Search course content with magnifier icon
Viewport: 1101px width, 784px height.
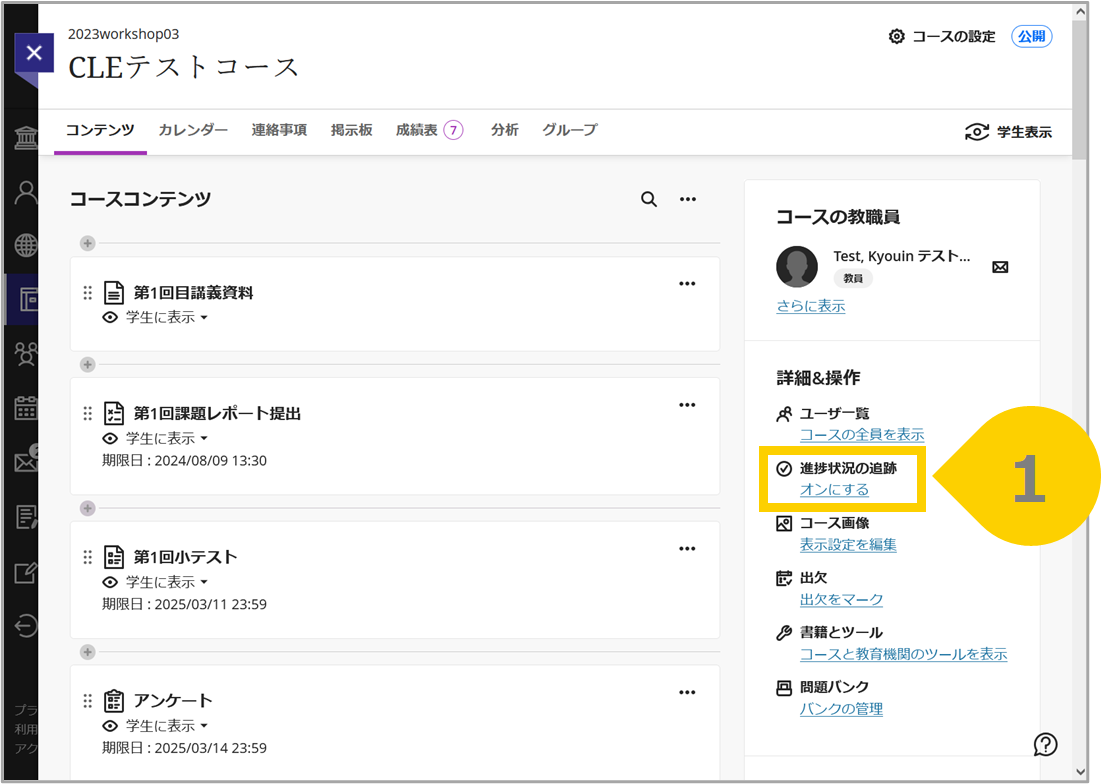[649, 199]
